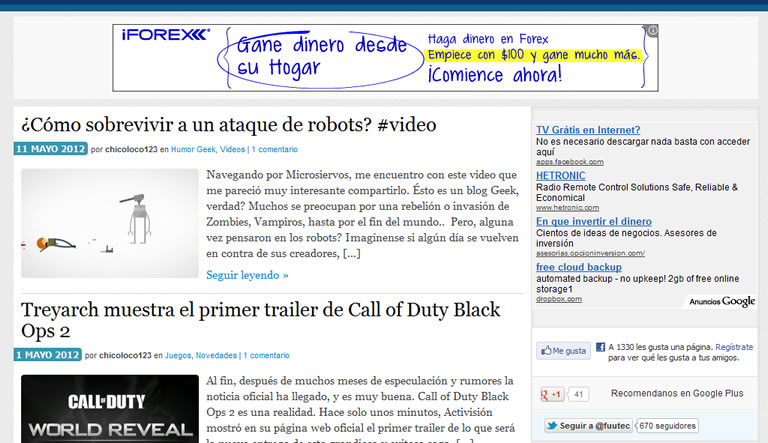Open the apps.facebook.com ad URL
Image resolution: width=768 pixels, height=443 pixels.
(570, 162)
